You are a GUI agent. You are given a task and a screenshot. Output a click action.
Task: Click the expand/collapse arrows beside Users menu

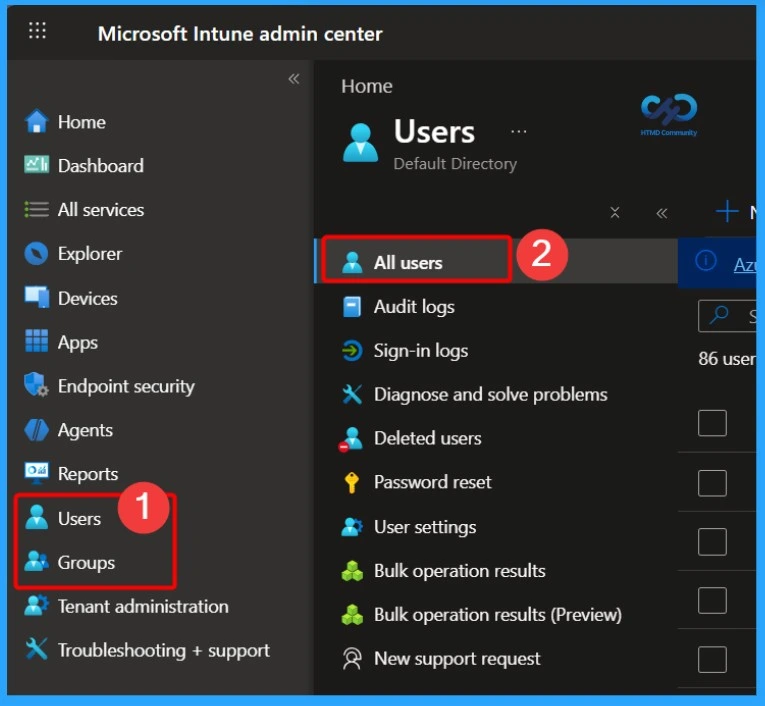(x=615, y=213)
